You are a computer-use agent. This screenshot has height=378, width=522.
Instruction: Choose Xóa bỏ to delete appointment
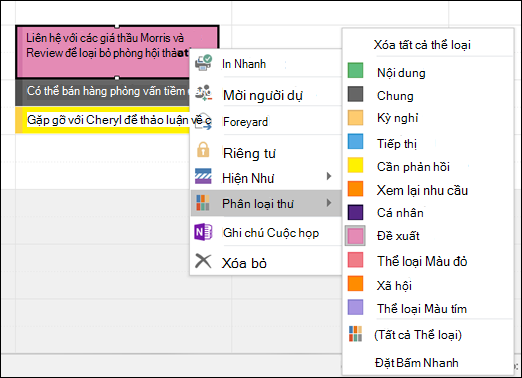(x=266, y=263)
